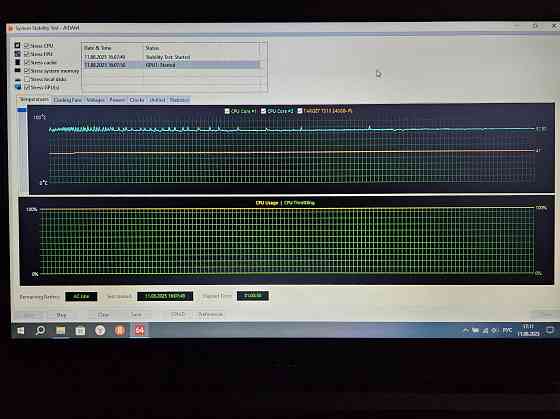Toggle the Stress GPU(s) checkbox
560x419 pixels.
click(27, 87)
